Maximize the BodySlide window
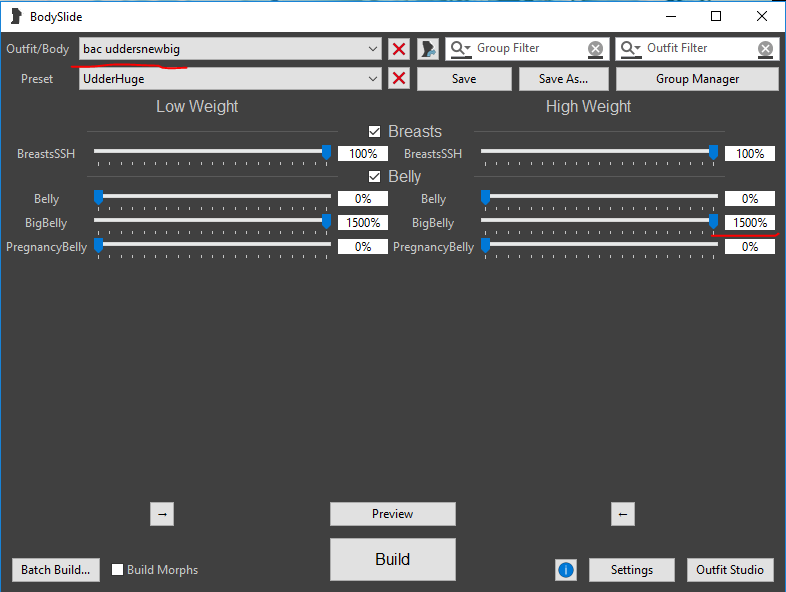The height and width of the screenshot is (592, 786). 716,17
